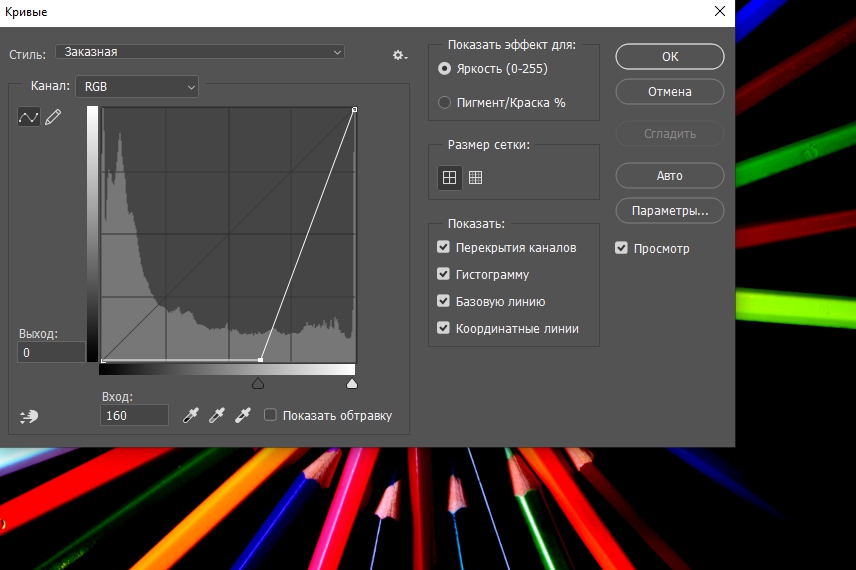
Task: Choose the detailed 10x10 grid size icon
Action: (475, 177)
